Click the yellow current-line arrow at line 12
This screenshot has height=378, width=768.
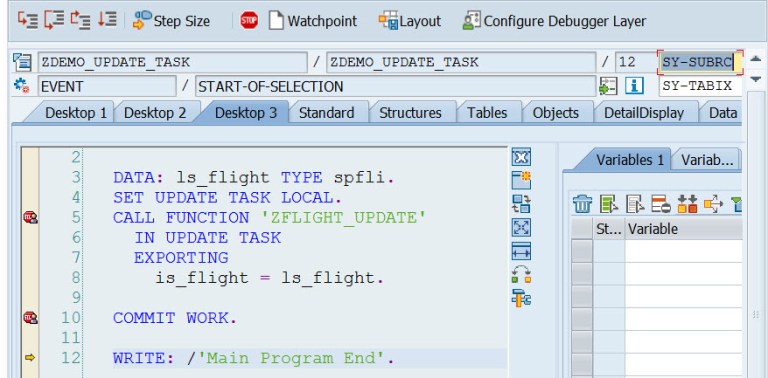point(30,358)
